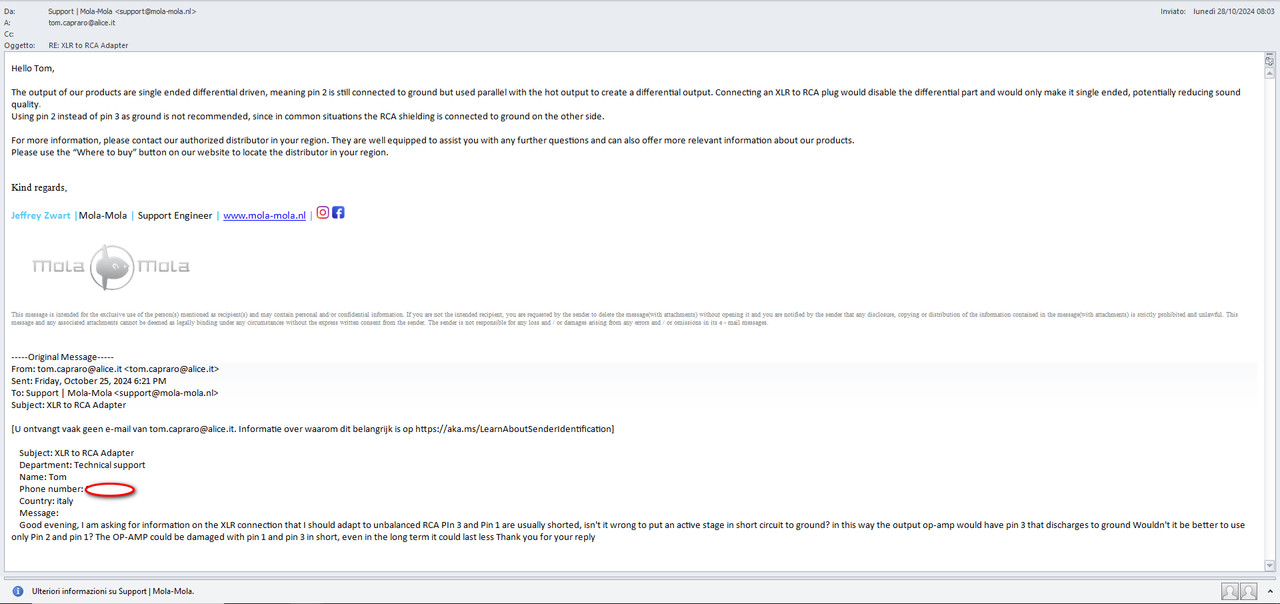Screen dimensions: 1280x604
Task: Click the 'Country: Italy' line
Action: point(46,501)
